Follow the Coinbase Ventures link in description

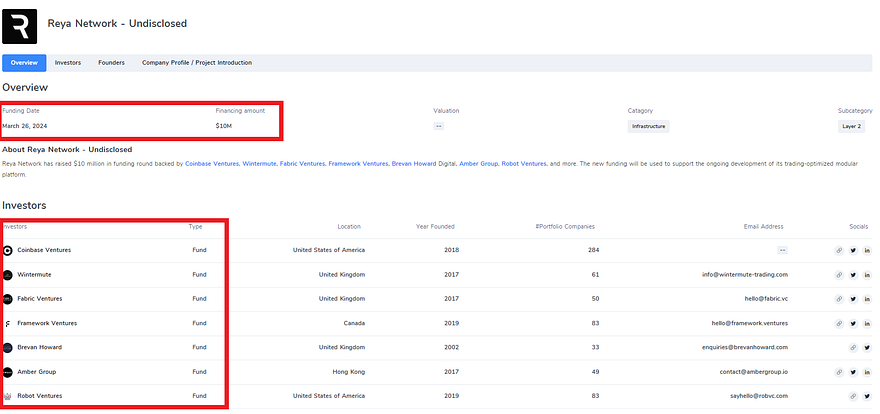[x=212, y=164]
